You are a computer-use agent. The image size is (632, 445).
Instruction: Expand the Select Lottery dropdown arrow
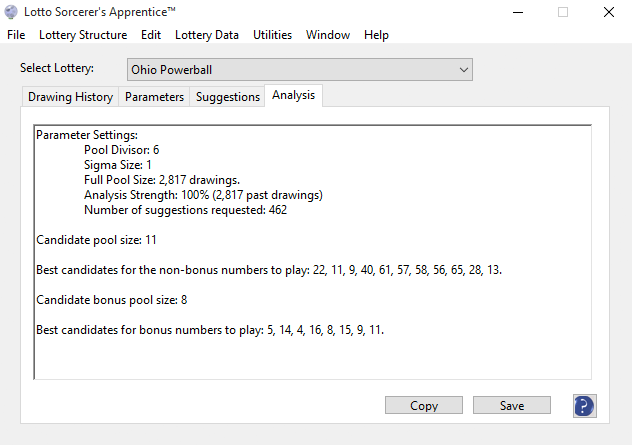[463, 69]
